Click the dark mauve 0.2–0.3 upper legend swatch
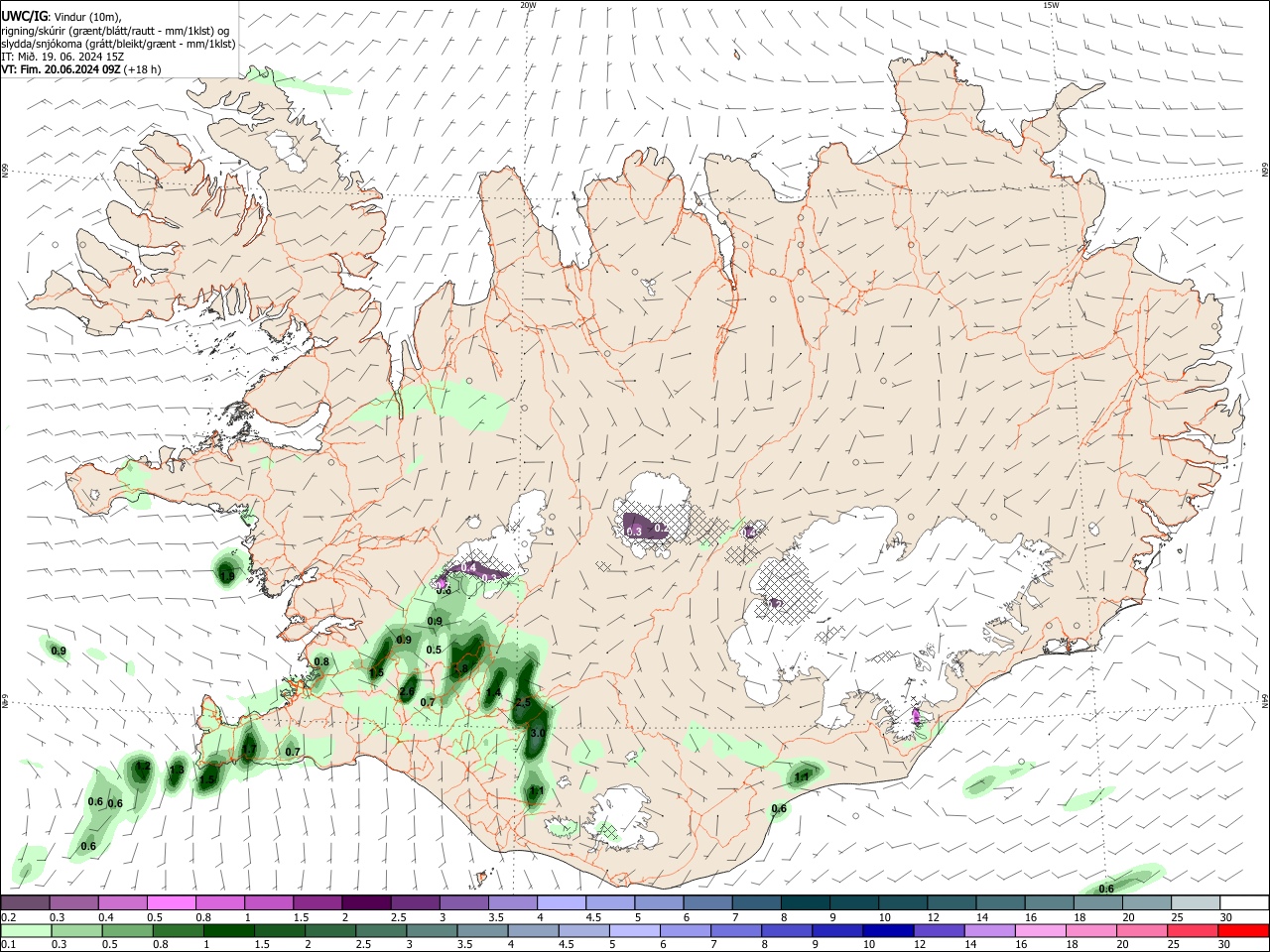 pos(25,903)
